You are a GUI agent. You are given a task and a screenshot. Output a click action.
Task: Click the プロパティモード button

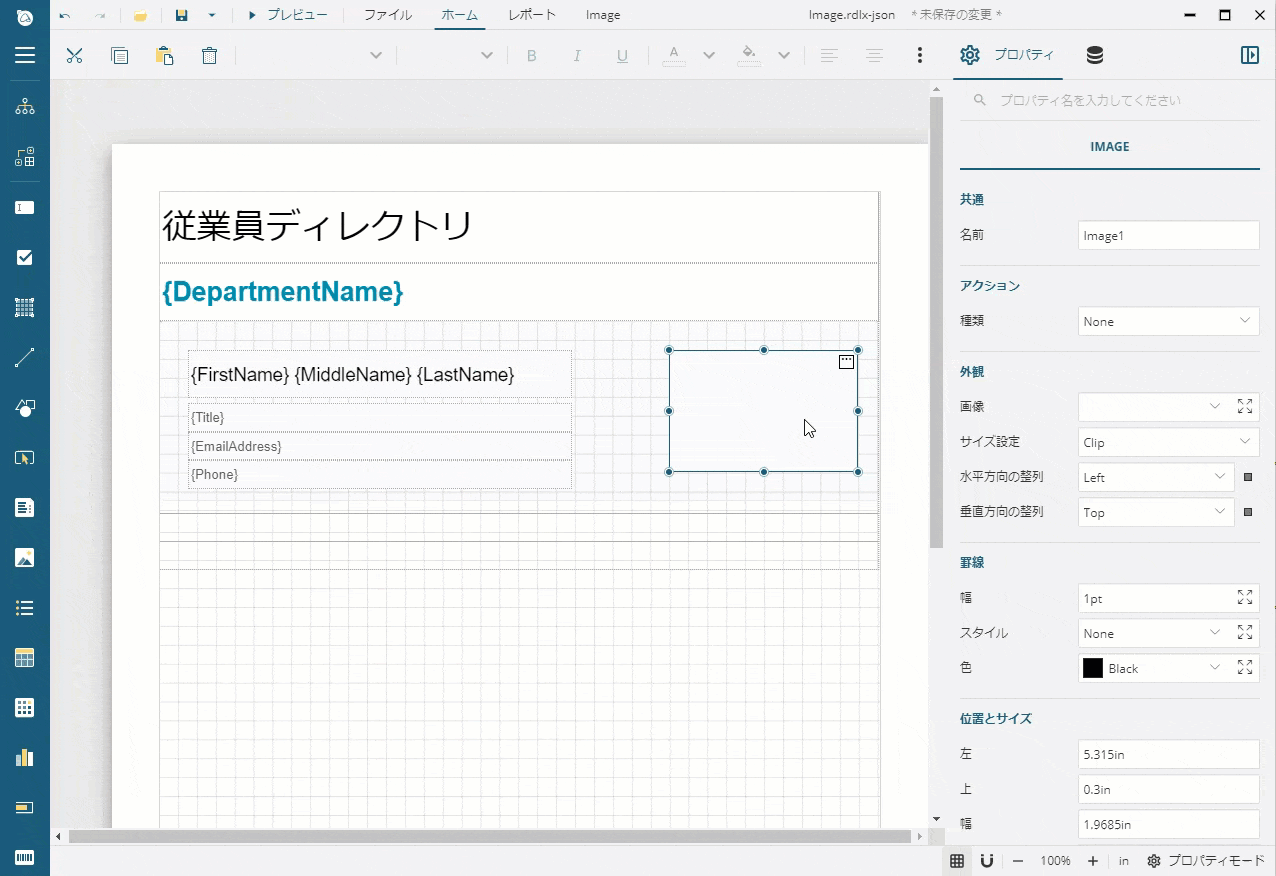pyautogui.click(x=1206, y=861)
